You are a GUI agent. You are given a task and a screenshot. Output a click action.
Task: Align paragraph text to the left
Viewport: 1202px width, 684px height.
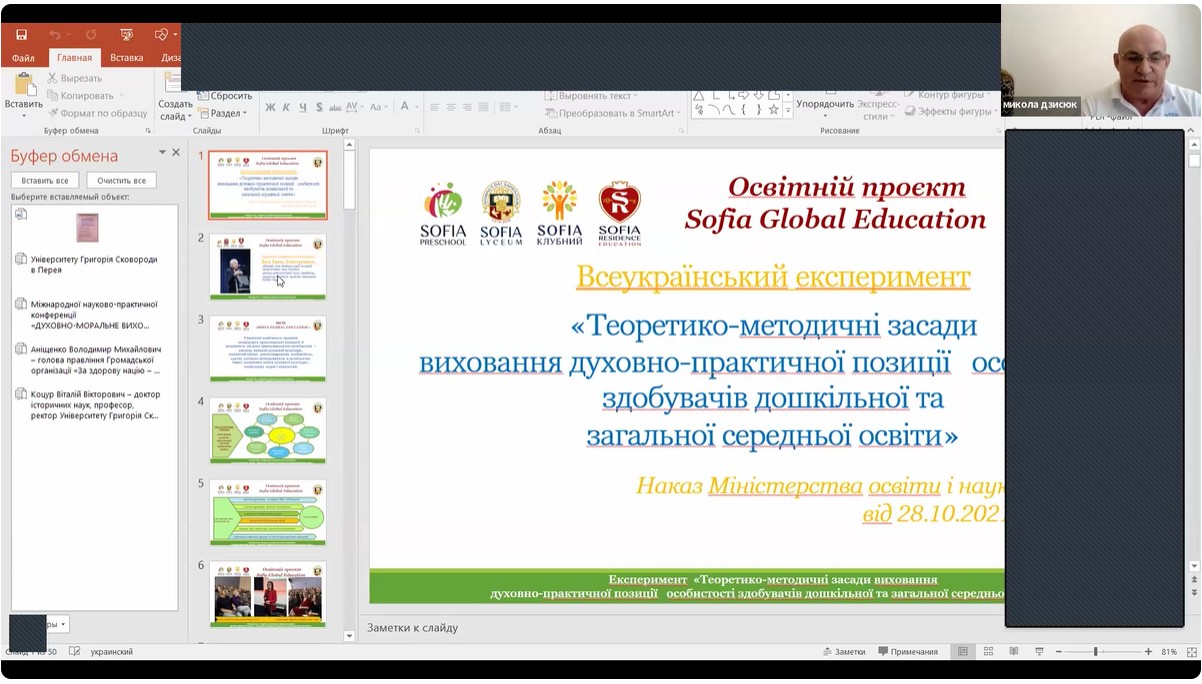pos(435,107)
